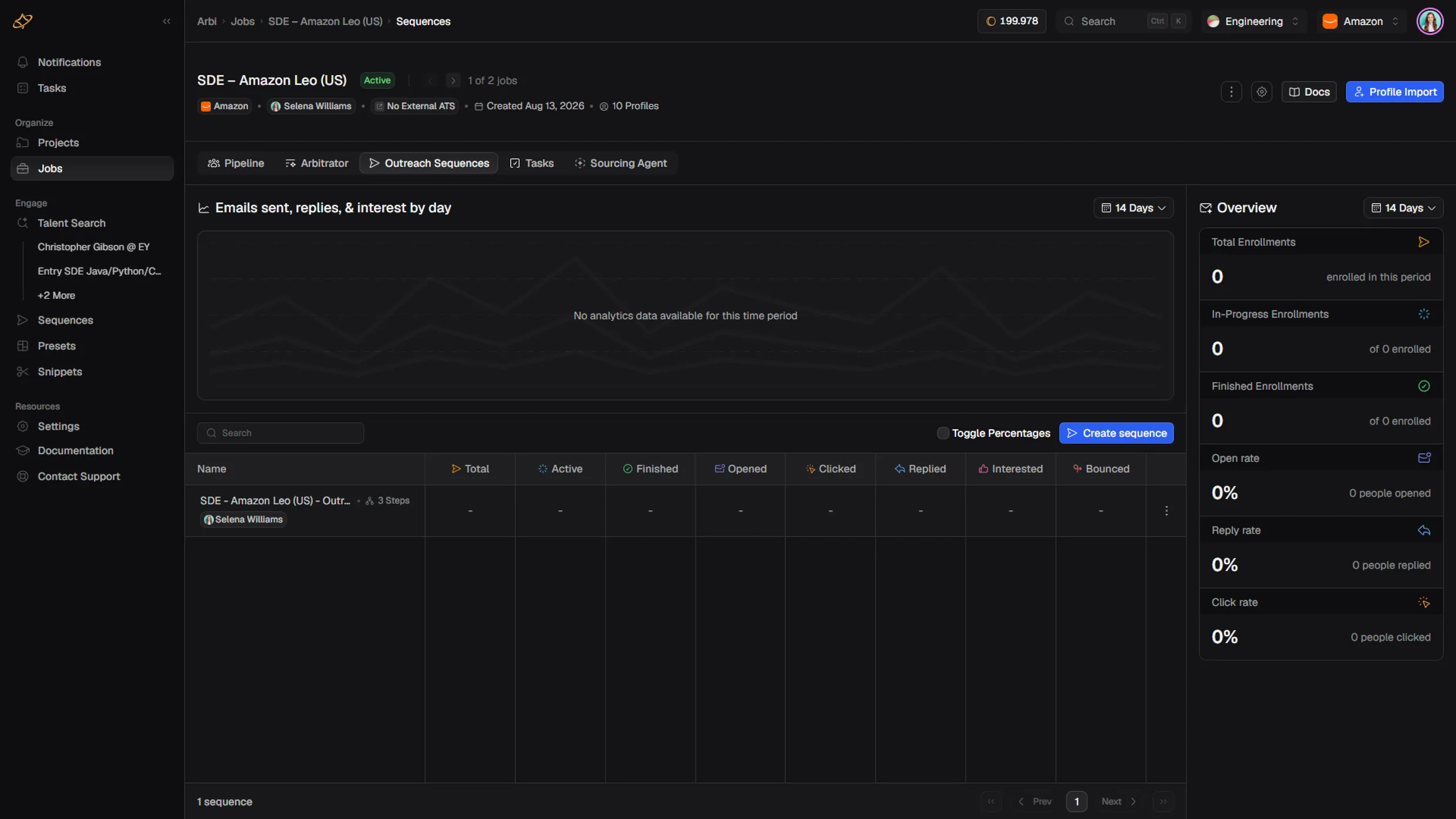Click the 3 Steps label

point(387,501)
